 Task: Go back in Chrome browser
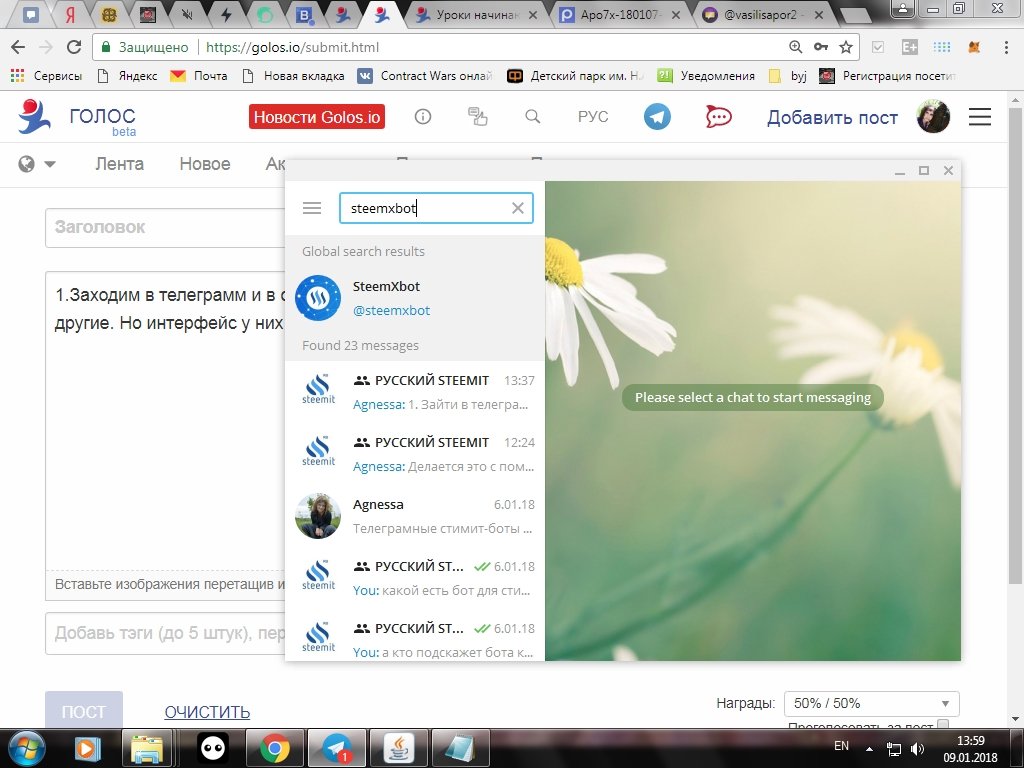pos(18,47)
